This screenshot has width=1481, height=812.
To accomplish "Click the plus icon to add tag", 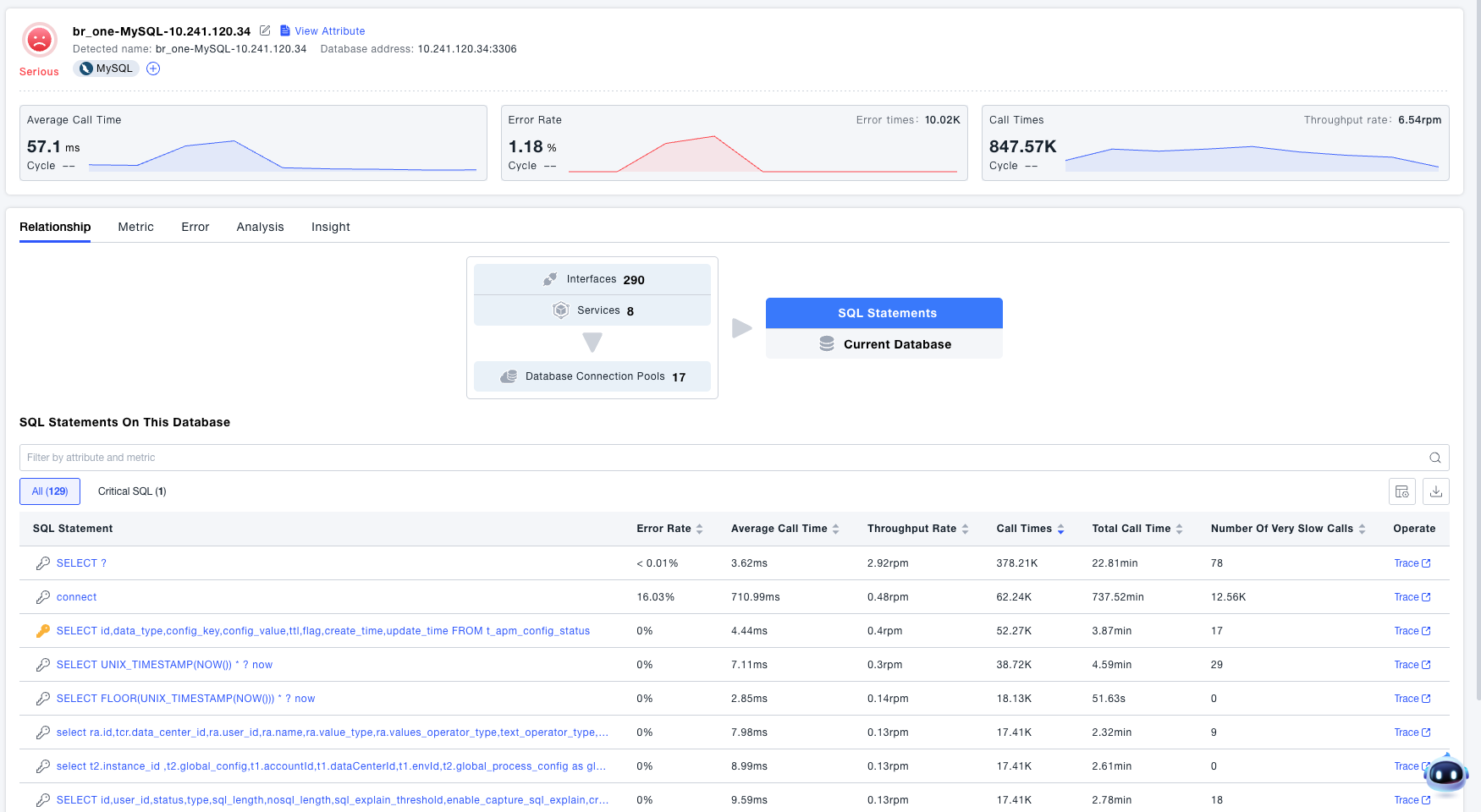I will 153,69.
